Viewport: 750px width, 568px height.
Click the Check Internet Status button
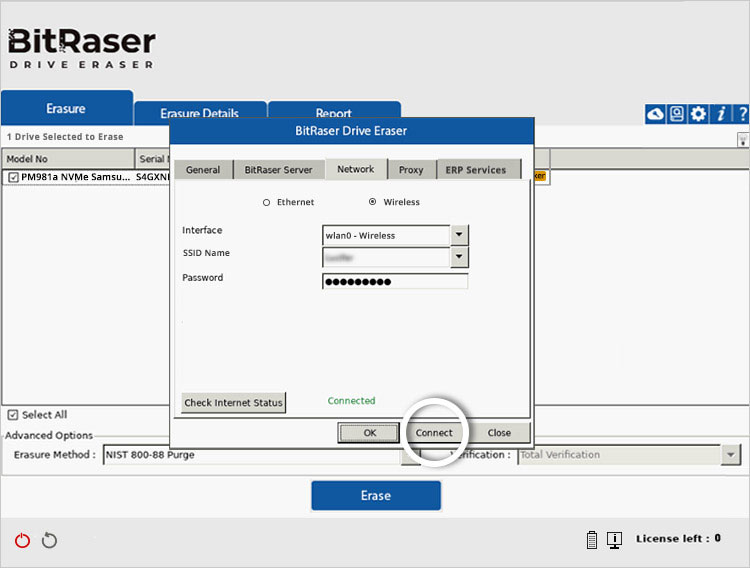pos(233,402)
